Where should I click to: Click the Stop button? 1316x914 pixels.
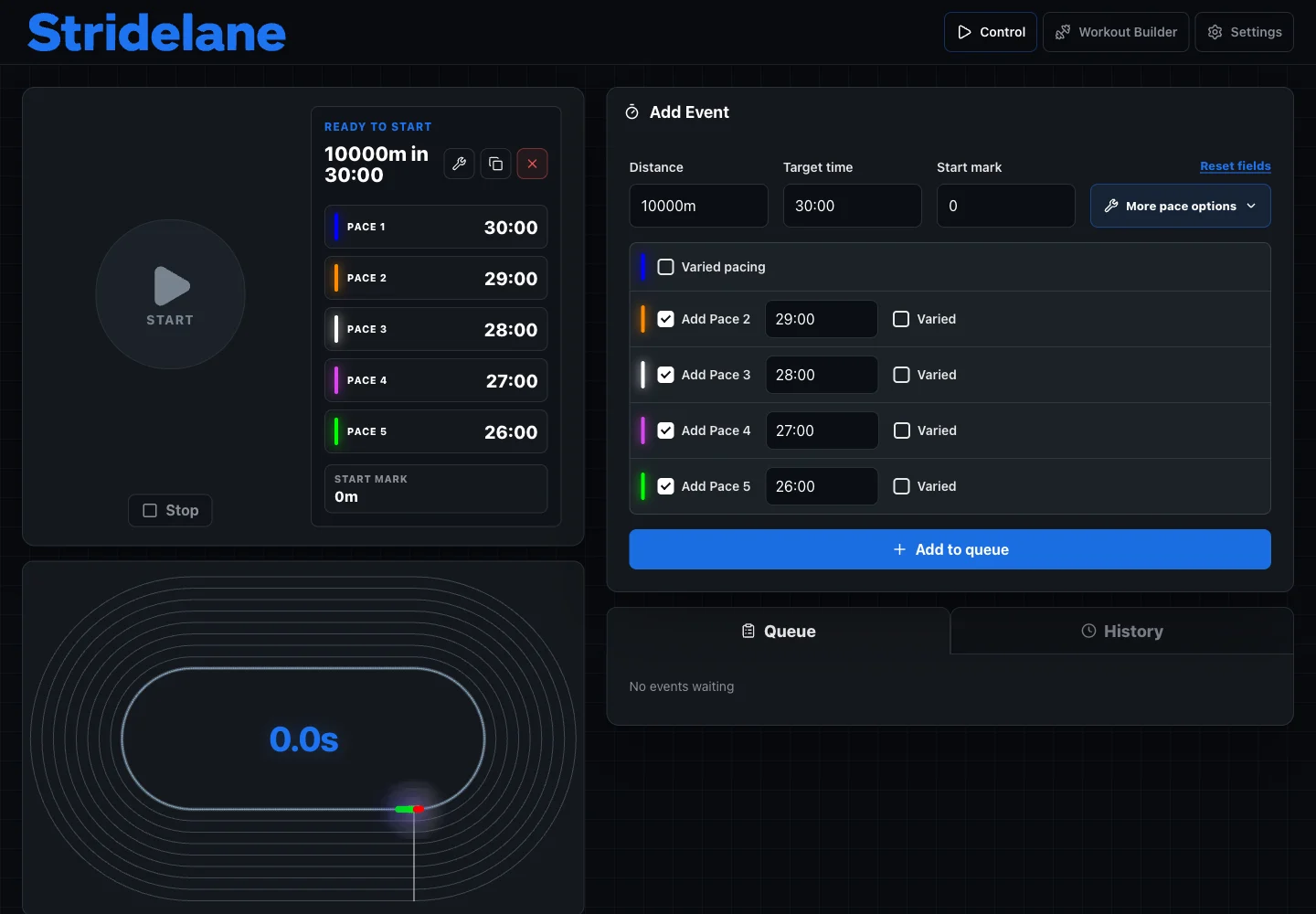pyautogui.click(x=170, y=510)
